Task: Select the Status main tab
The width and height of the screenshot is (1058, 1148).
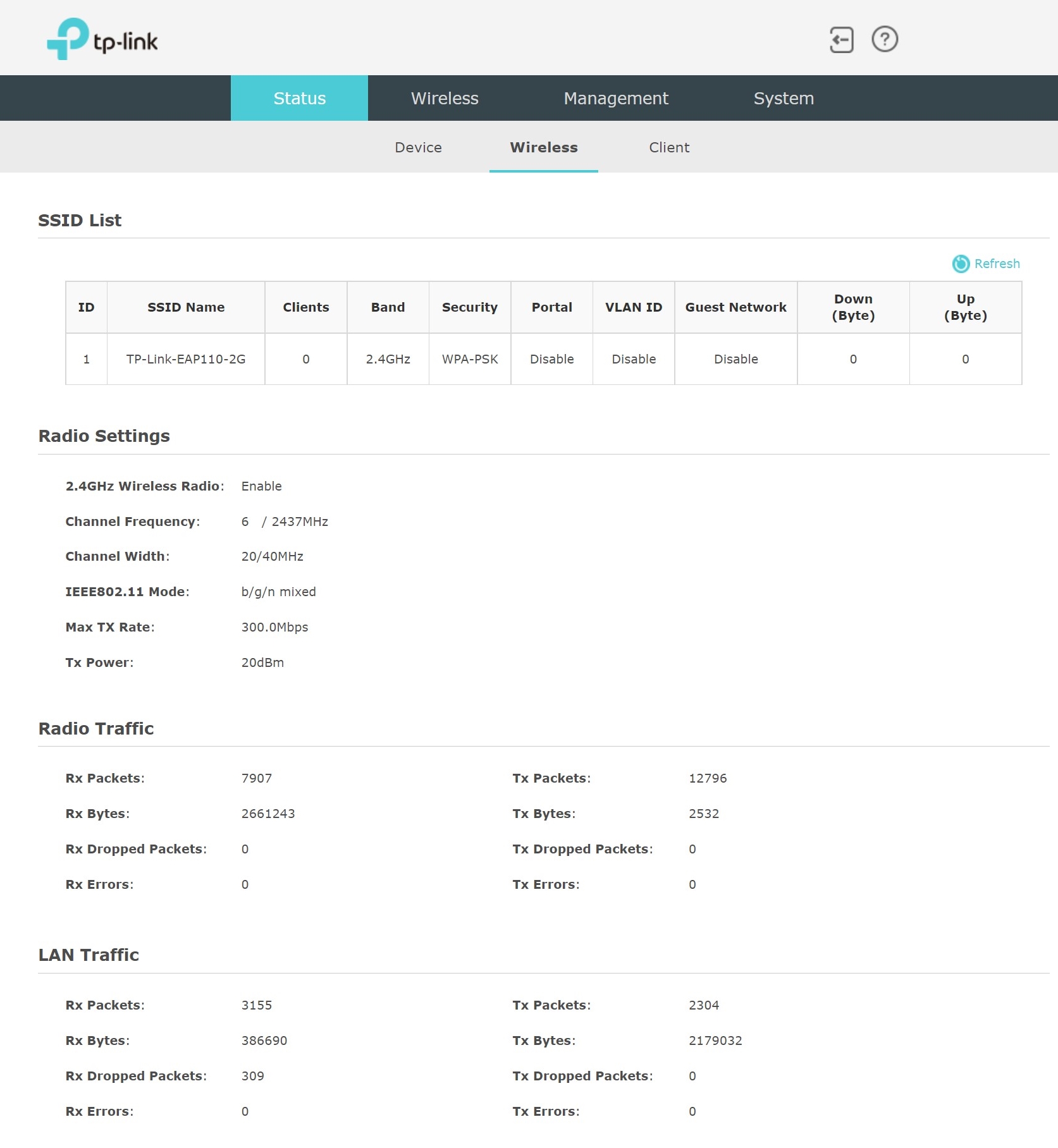Action: (x=299, y=98)
